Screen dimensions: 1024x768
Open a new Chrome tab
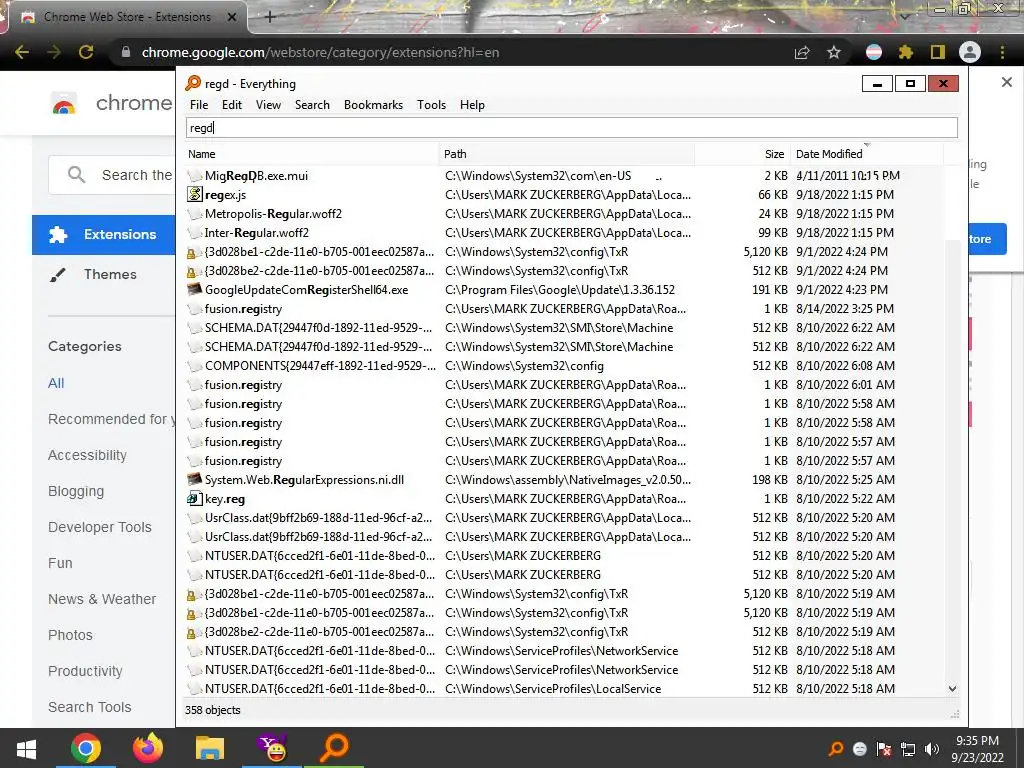coord(270,17)
